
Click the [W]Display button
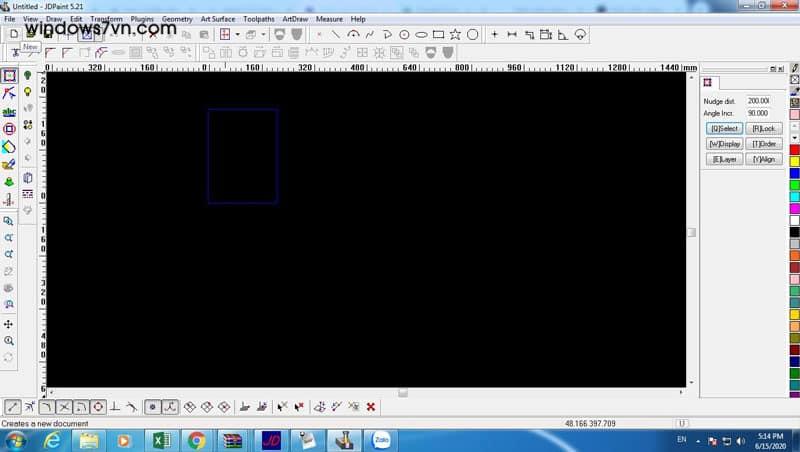(x=724, y=144)
